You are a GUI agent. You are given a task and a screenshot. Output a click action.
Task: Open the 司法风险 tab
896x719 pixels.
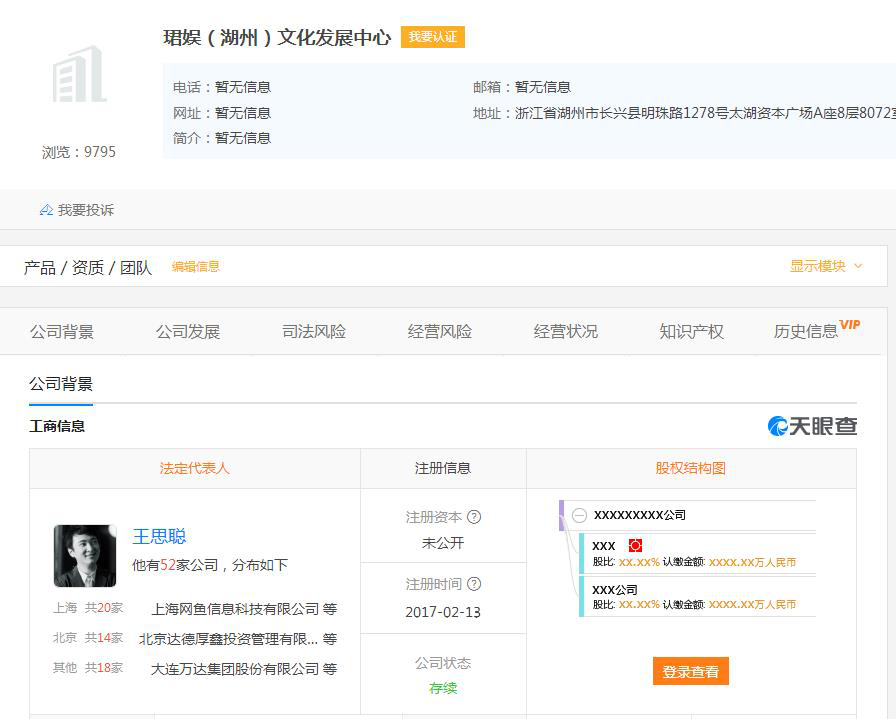click(x=314, y=331)
